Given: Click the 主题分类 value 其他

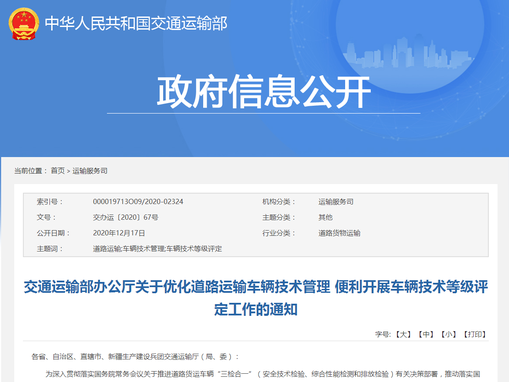Looking at the screenshot, I should (x=325, y=217).
